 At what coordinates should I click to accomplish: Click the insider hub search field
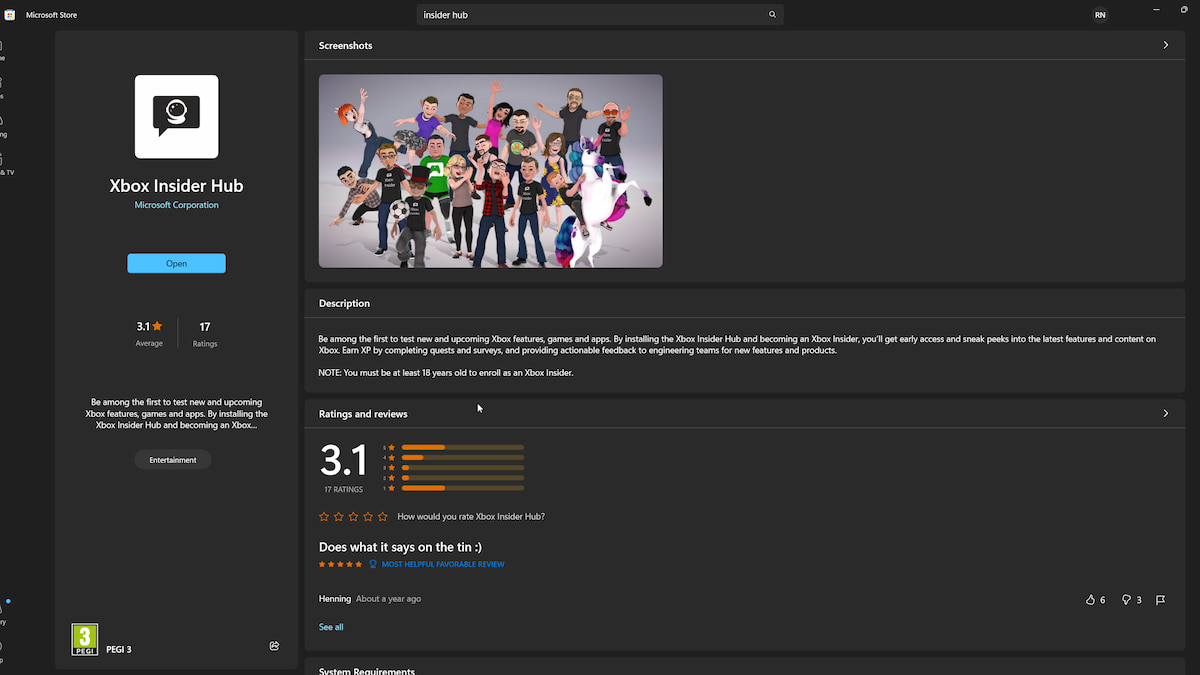[x=590, y=14]
